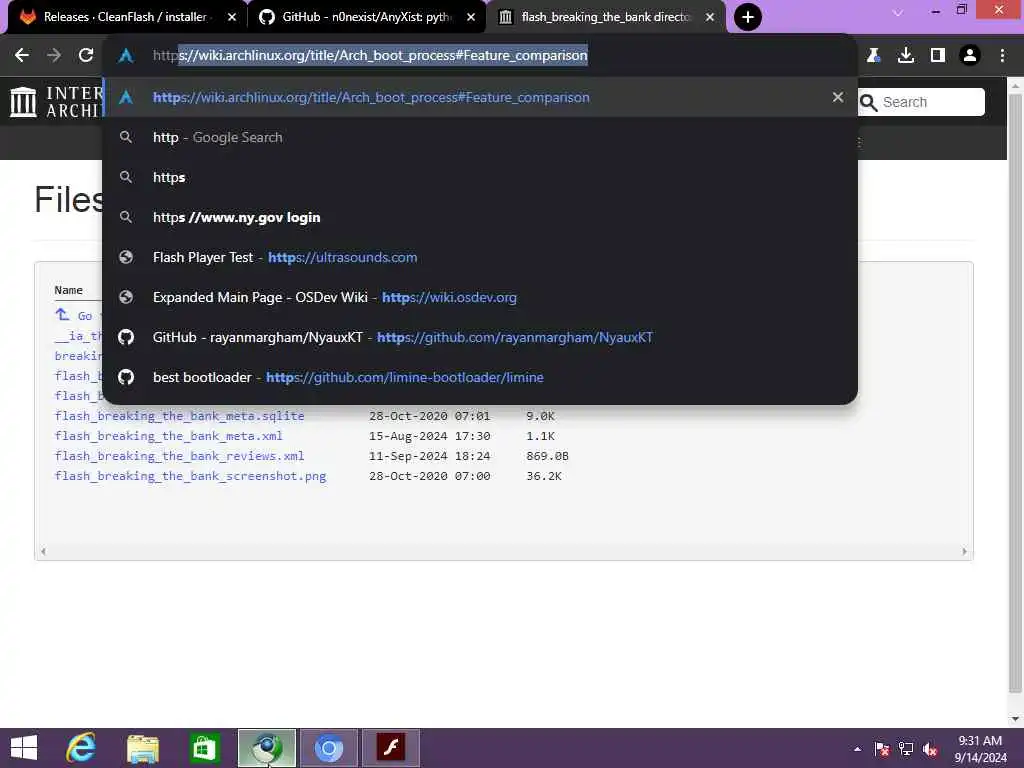Select the Arch boot process wiki suggestion

pos(480,97)
